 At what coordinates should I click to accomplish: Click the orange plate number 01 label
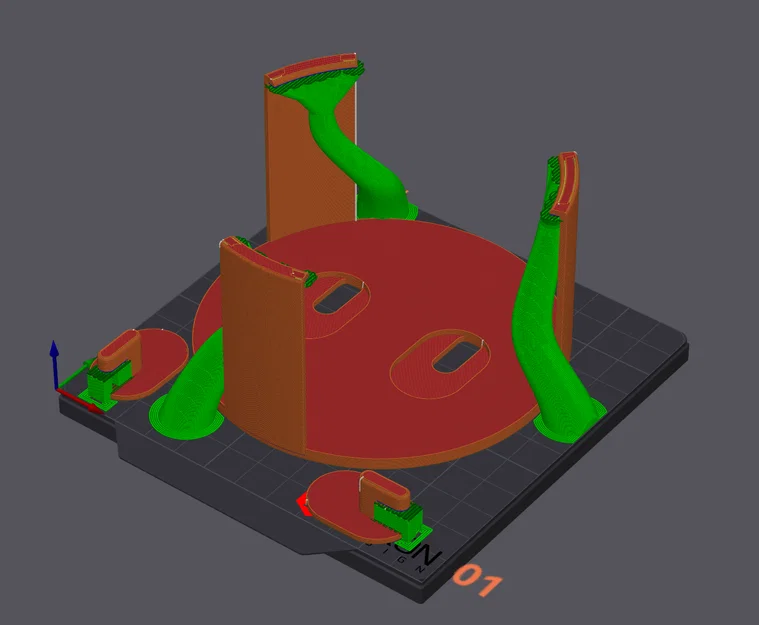pos(478,579)
